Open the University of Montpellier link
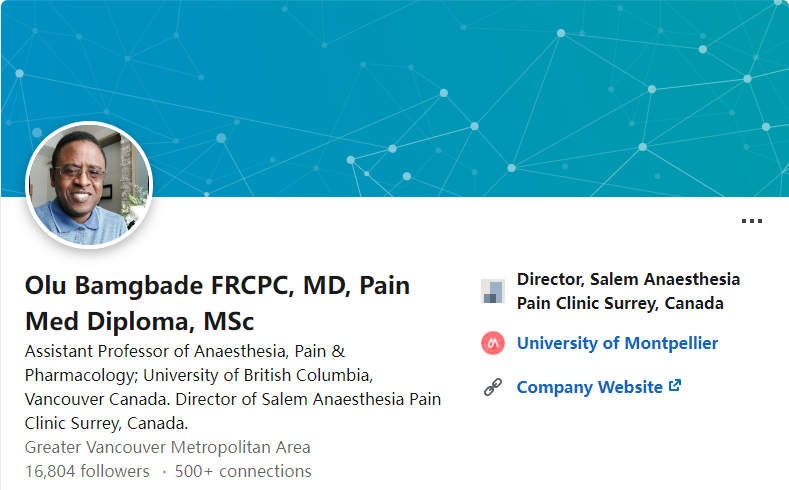This screenshot has width=789, height=490. coord(617,343)
